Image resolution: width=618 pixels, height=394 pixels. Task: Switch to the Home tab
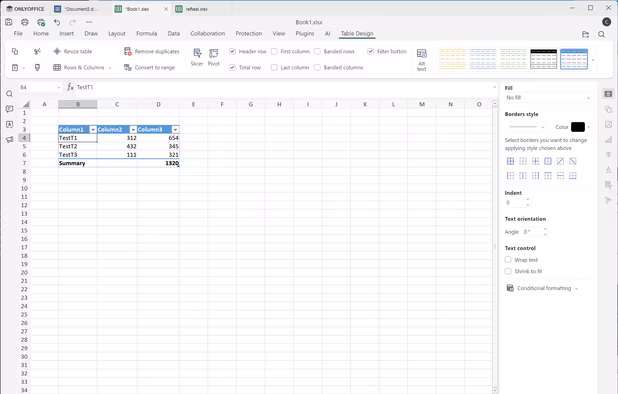(x=41, y=33)
